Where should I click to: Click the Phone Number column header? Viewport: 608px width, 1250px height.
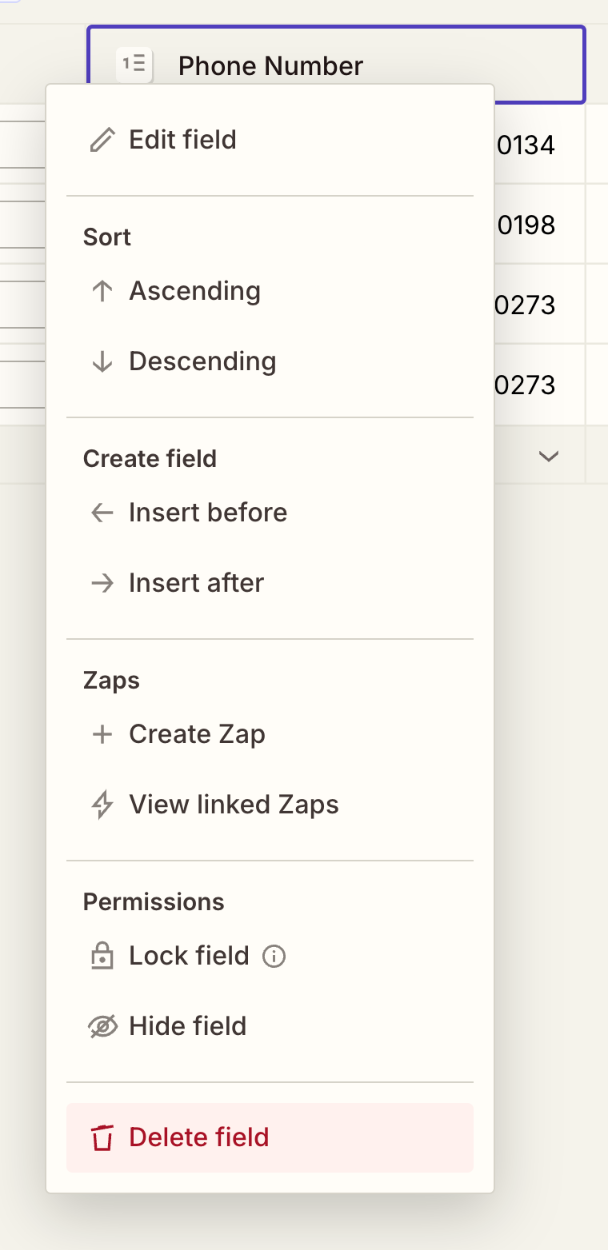click(270, 65)
